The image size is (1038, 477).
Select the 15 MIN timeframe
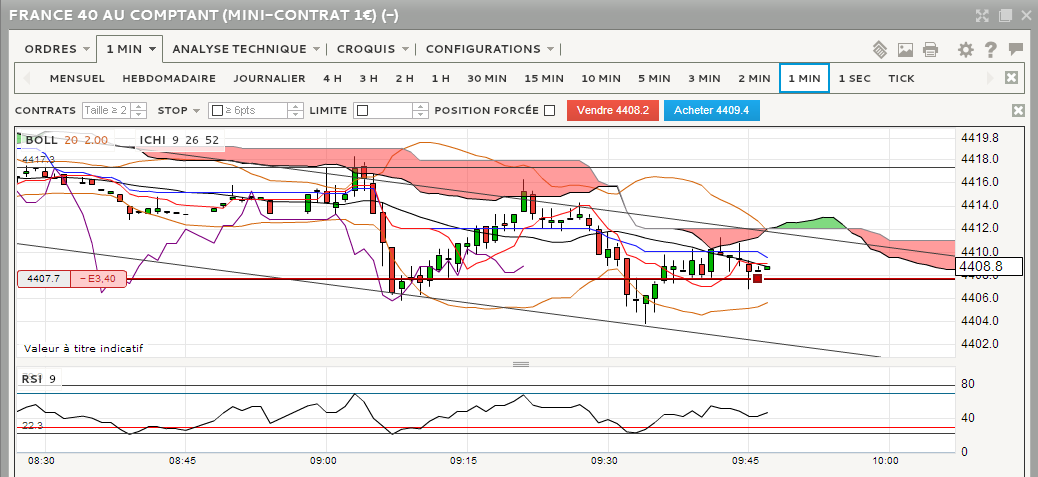pyautogui.click(x=544, y=78)
